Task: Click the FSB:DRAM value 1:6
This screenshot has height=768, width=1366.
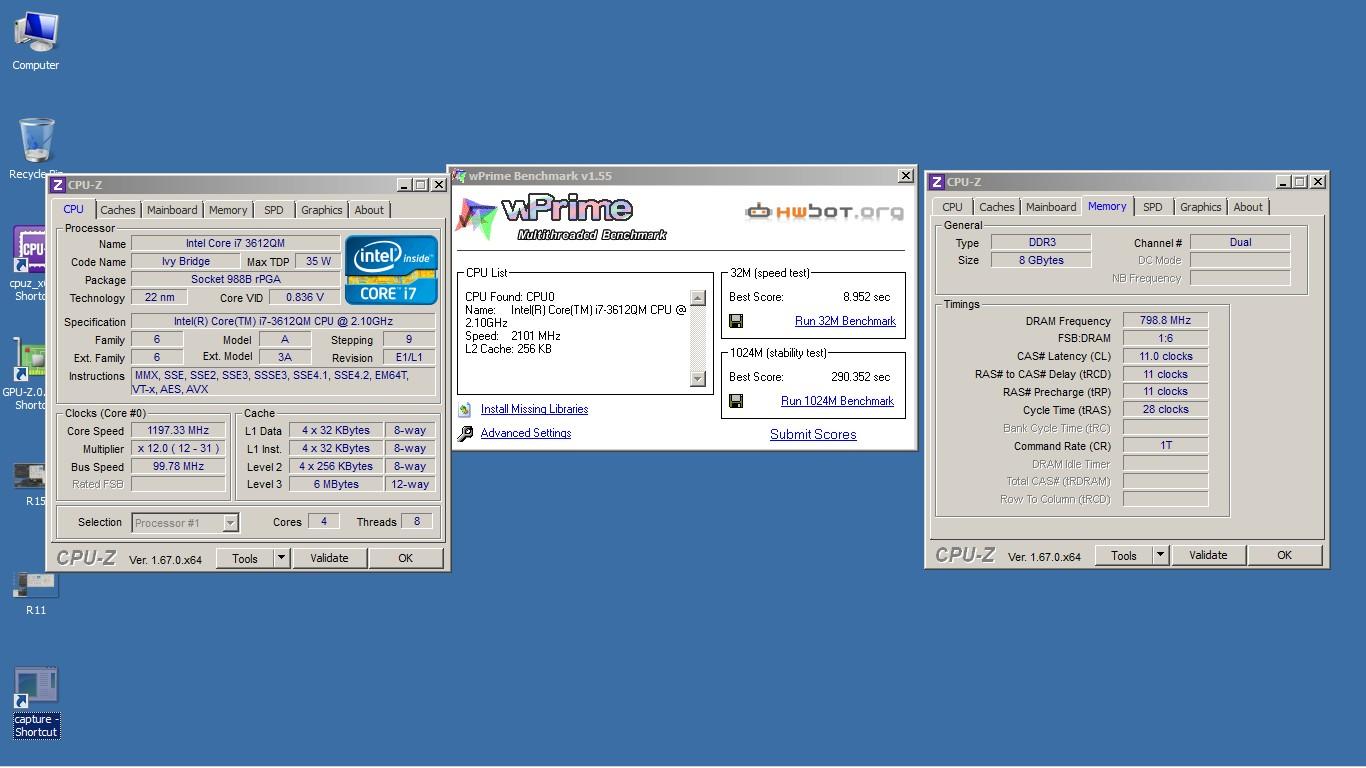Action: click(1165, 338)
